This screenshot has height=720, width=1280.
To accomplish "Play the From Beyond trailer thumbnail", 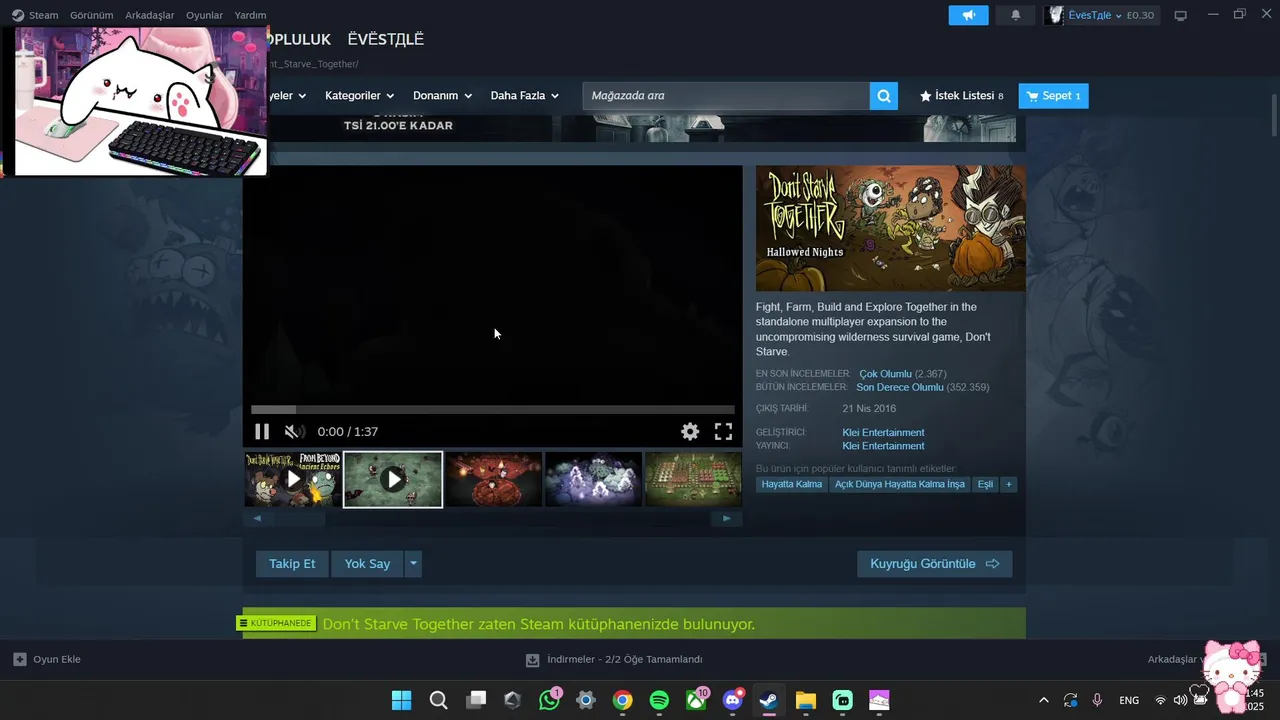I will 293,479.
